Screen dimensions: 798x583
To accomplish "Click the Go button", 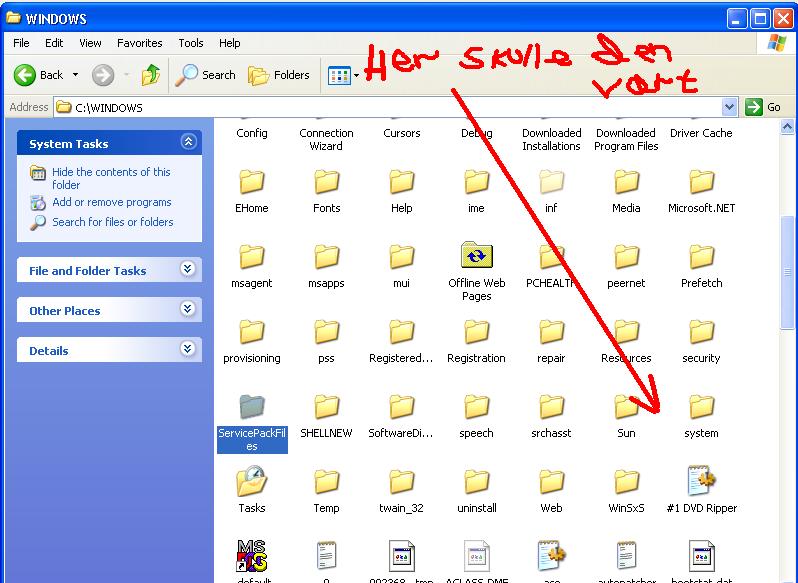I will click(763, 107).
